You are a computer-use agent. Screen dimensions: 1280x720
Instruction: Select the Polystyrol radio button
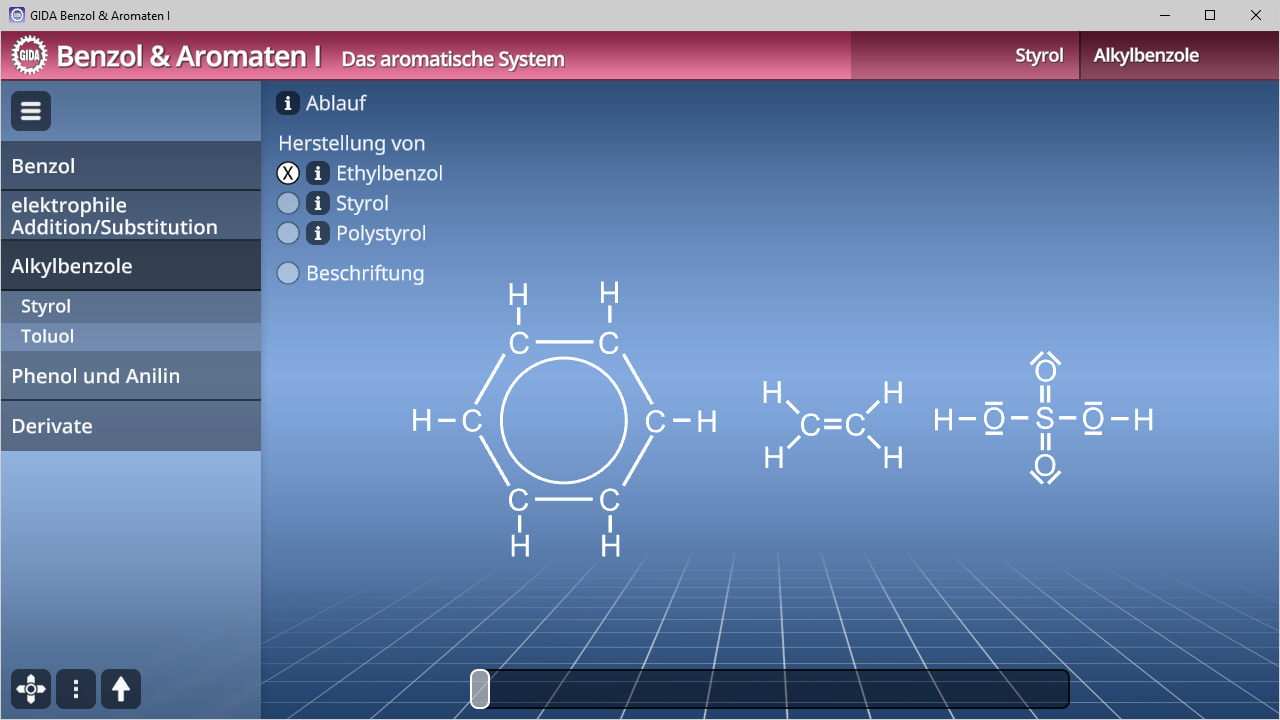click(288, 233)
